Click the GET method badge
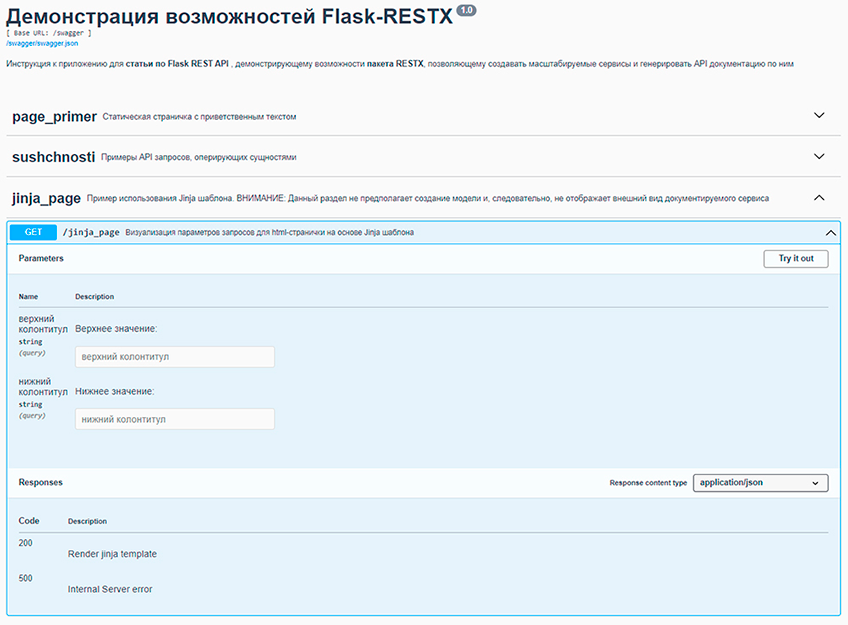Screen dimensions: 848x625 (34, 232)
